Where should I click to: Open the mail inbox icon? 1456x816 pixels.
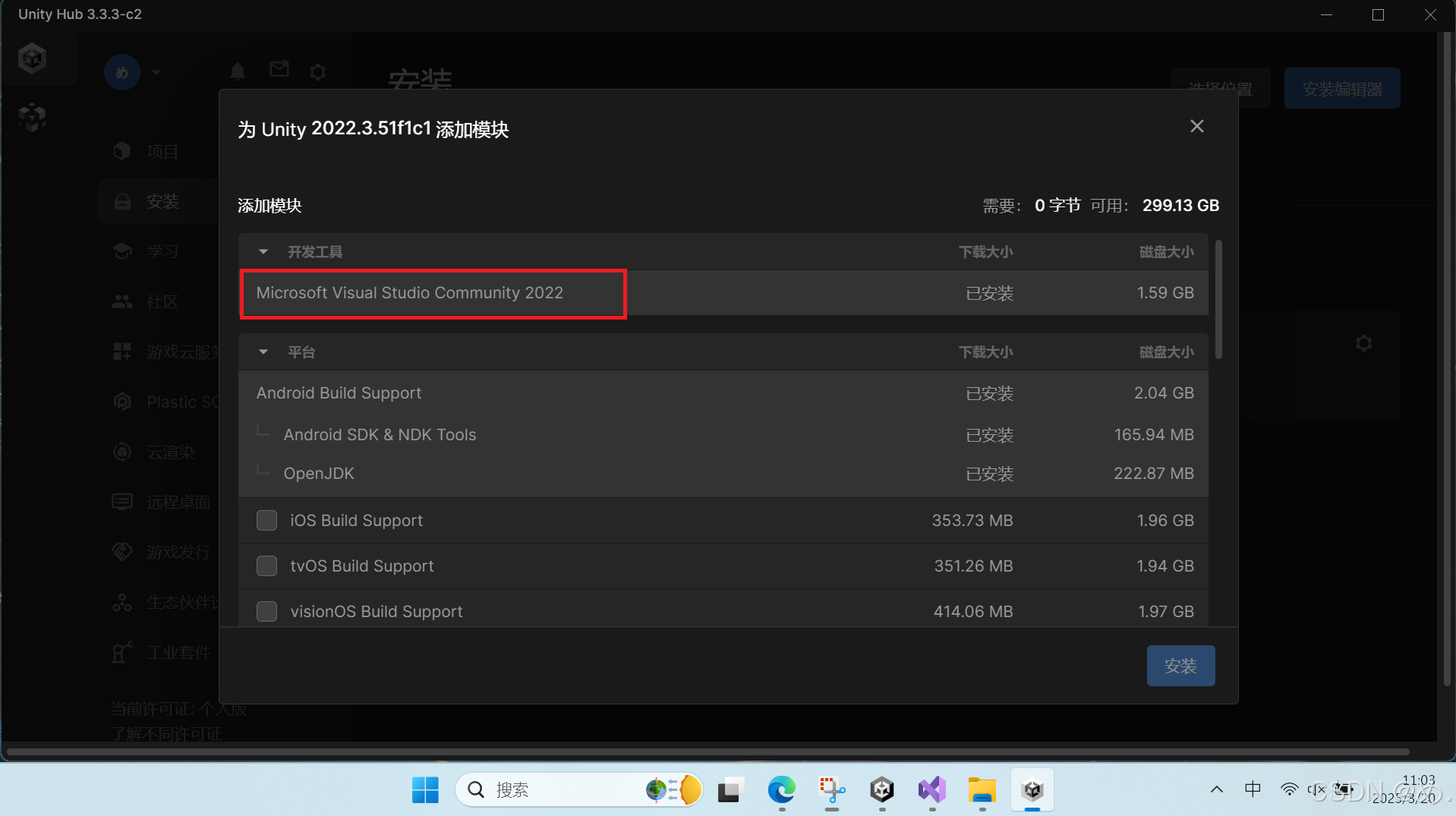tap(279, 69)
